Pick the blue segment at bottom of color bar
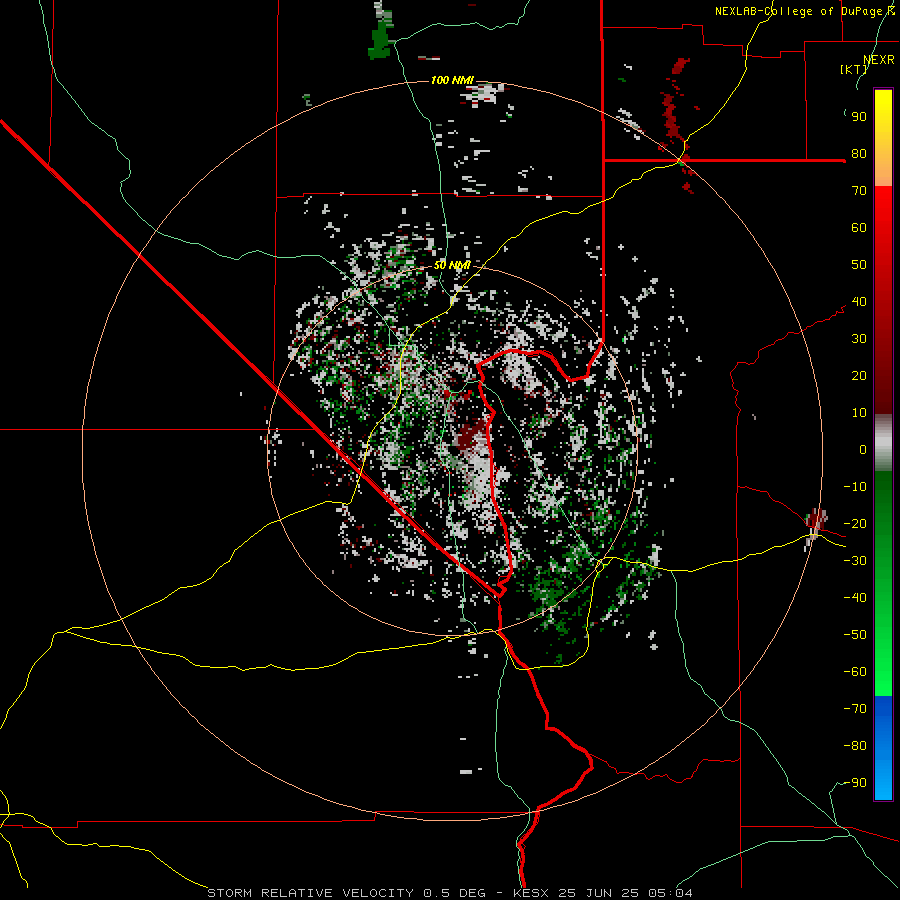Viewport: 900px width, 900px height. point(883,748)
